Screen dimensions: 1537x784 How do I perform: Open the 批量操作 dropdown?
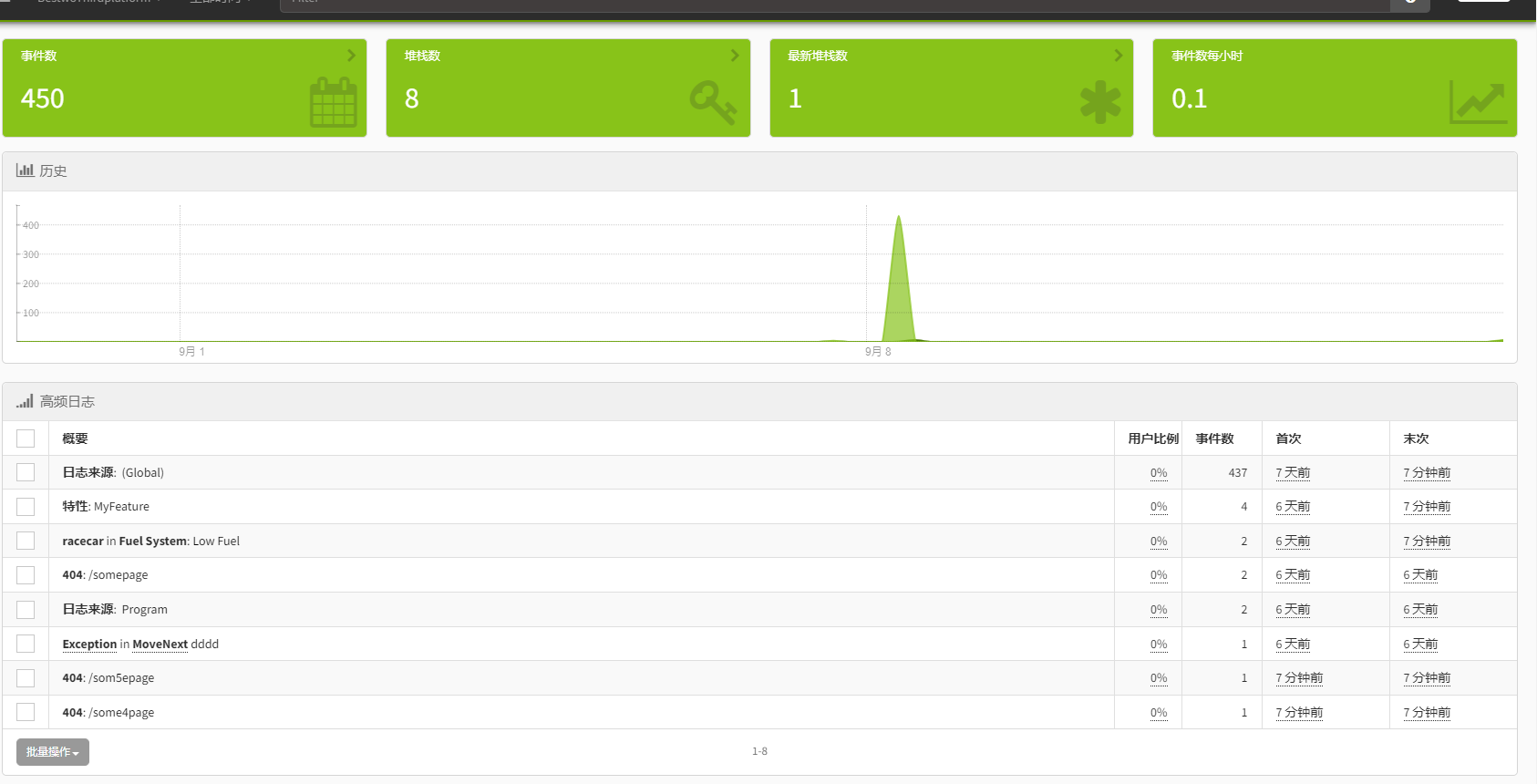click(x=53, y=752)
